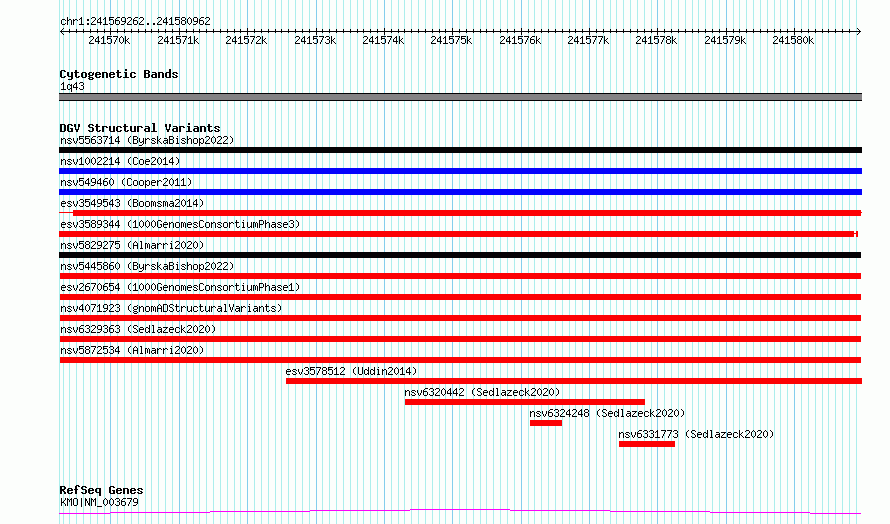Open nsv5872534 (Almarri2020) label
Image resolution: width=890 pixels, height=524 pixels.
coord(132,350)
